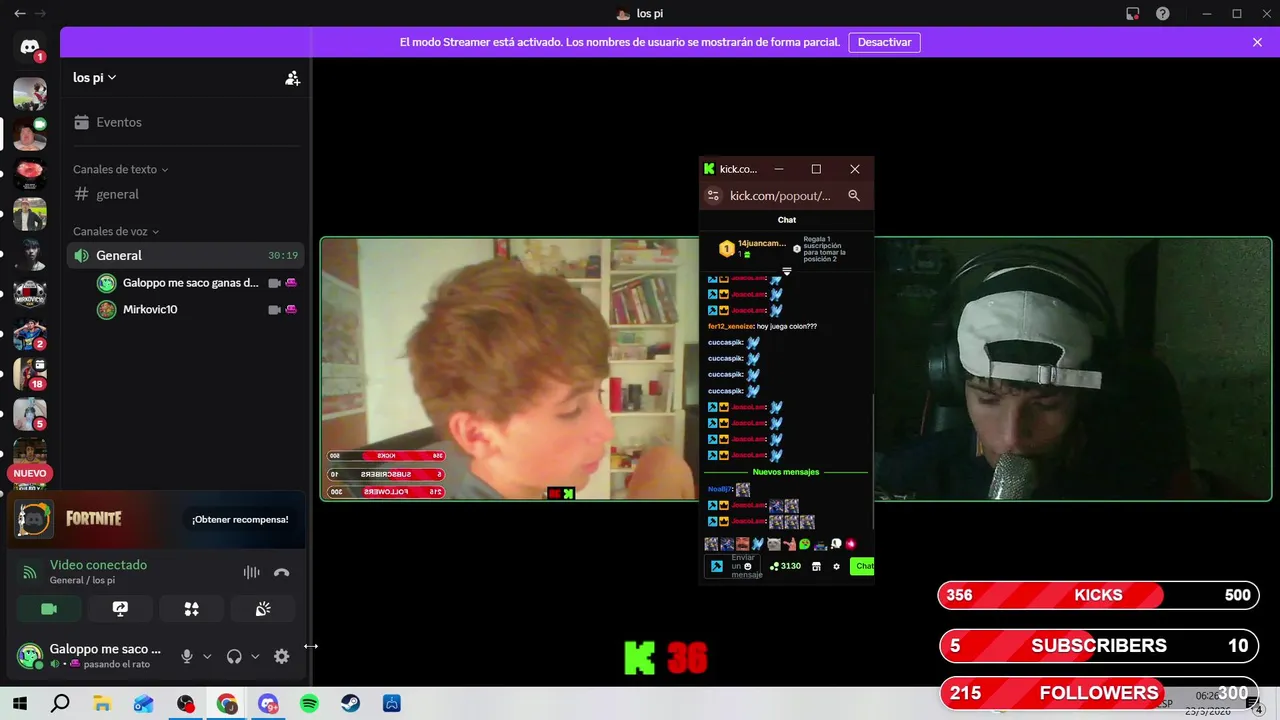Viewport: 1280px width, 720px height.
Task: Click the NUEVO unread servers pill
Action: tap(30, 473)
